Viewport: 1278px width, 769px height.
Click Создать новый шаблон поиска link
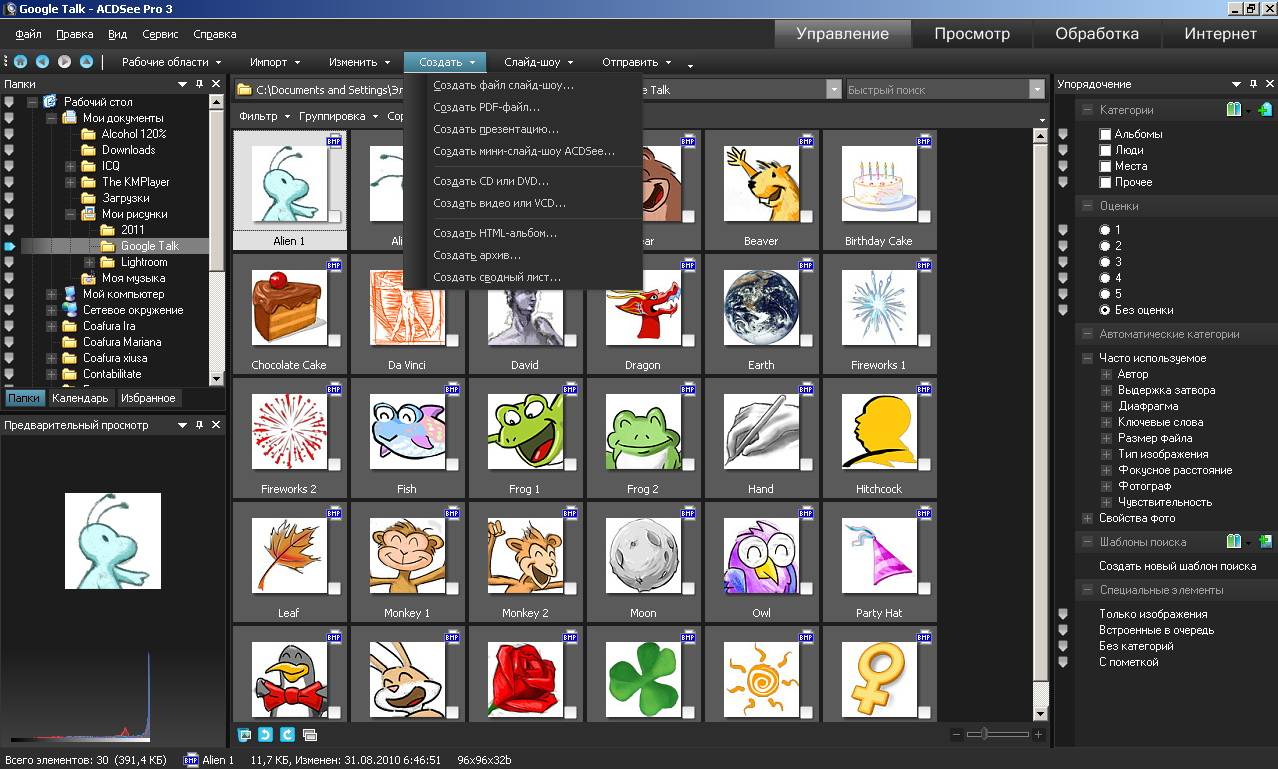(x=1178, y=566)
